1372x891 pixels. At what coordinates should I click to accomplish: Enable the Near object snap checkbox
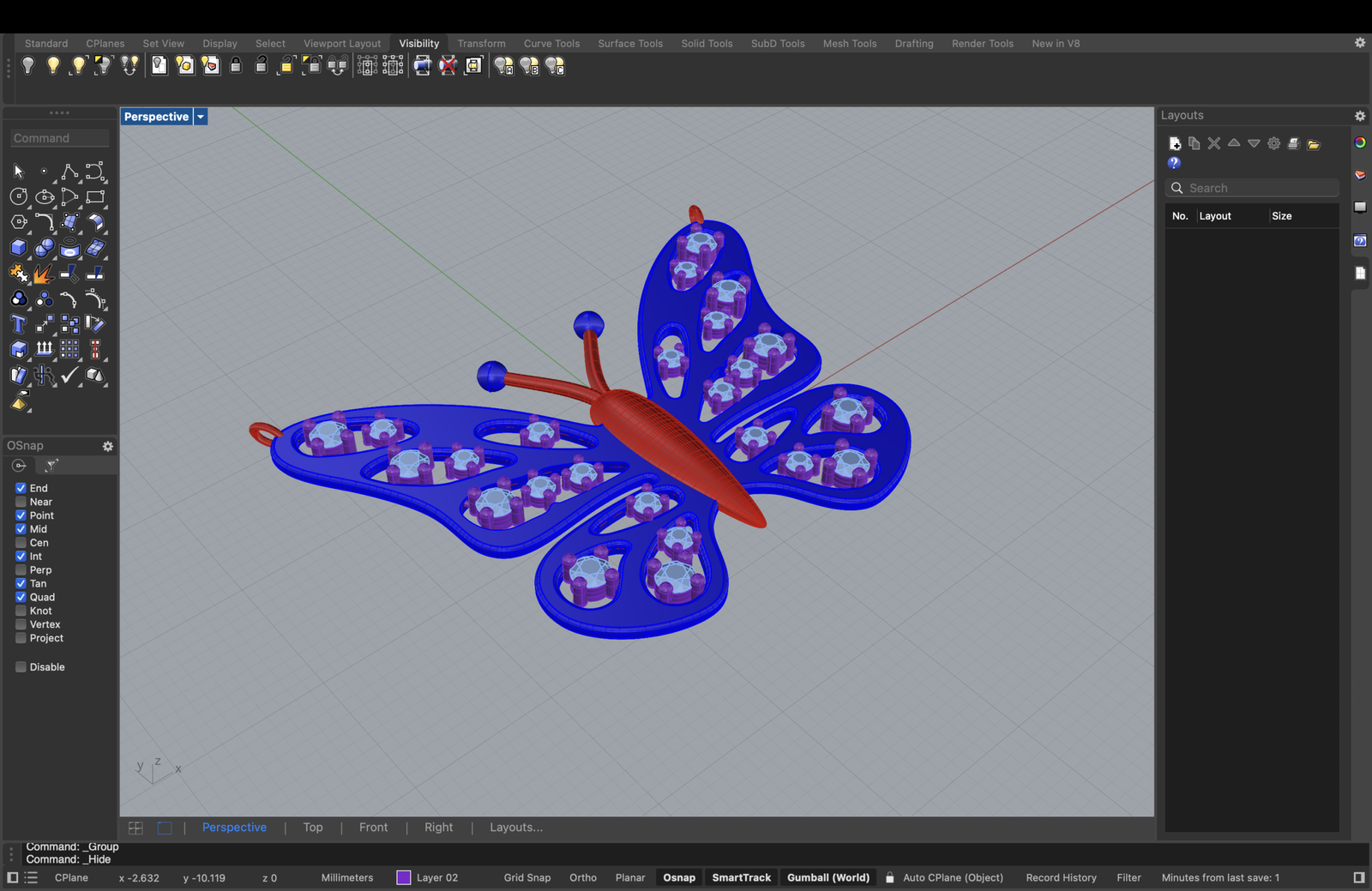coord(21,502)
